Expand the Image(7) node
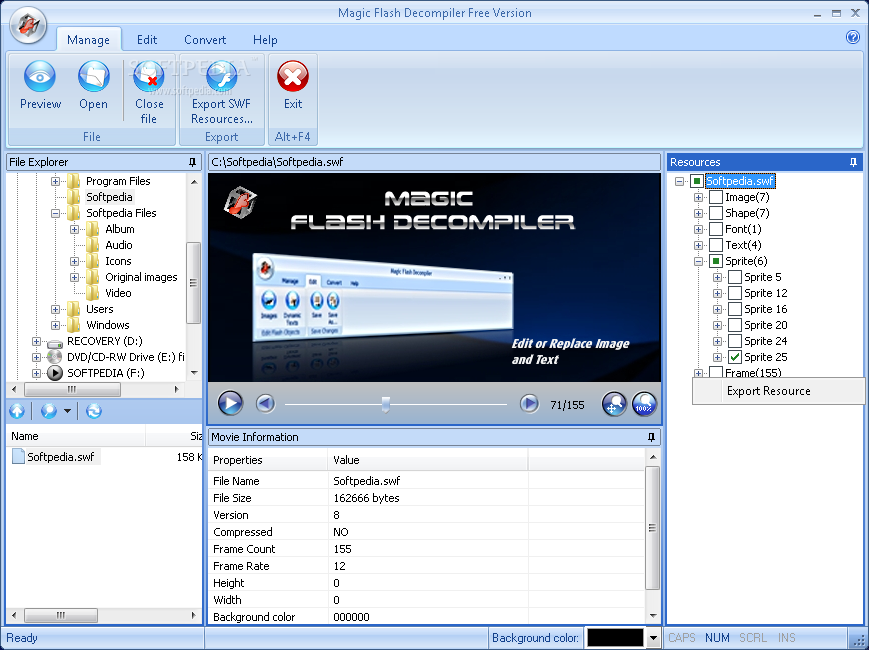 tap(698, 197)
